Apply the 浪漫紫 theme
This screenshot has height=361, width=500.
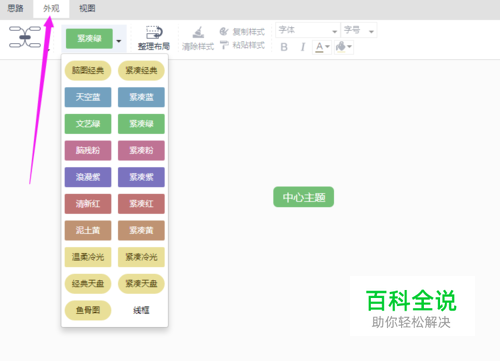(x=88, y=177)
